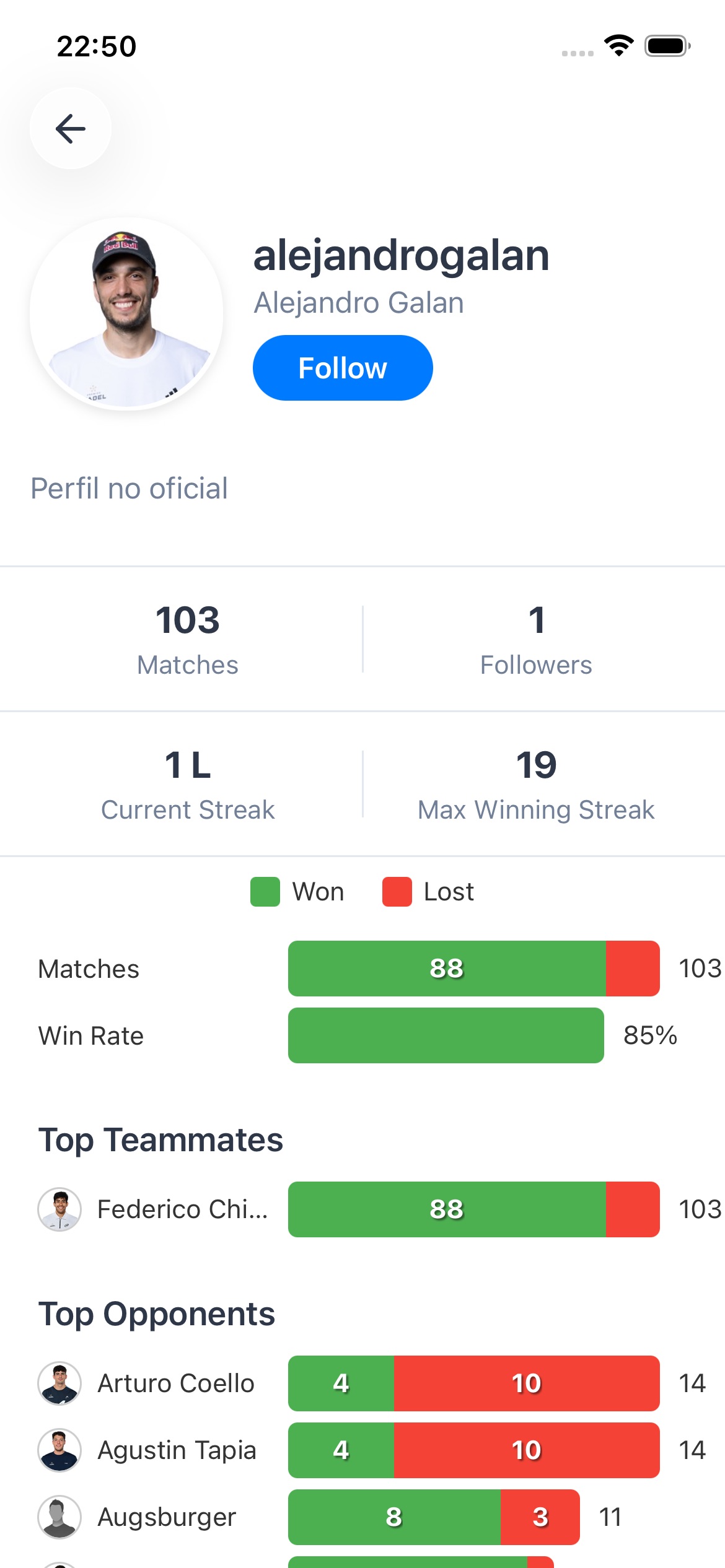Toggle the Follow state for this profile
This screenshot has width=725, height=1568.
341,367
